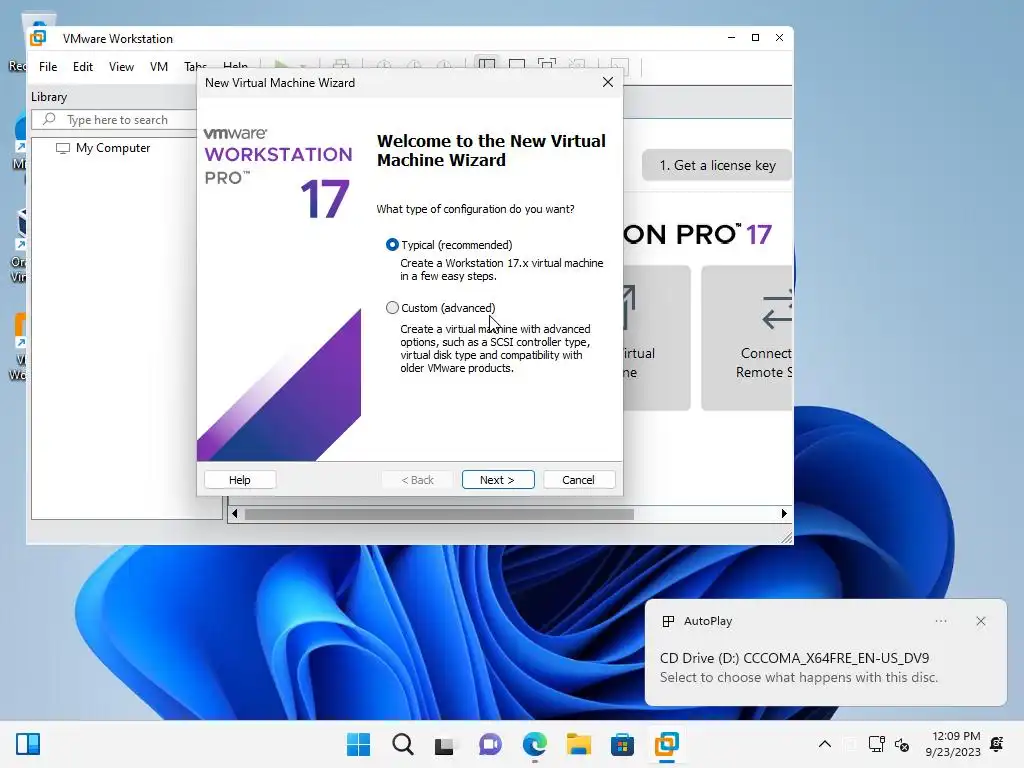
Task: Open Help from the wizard dialog
Action: point(240,479)
